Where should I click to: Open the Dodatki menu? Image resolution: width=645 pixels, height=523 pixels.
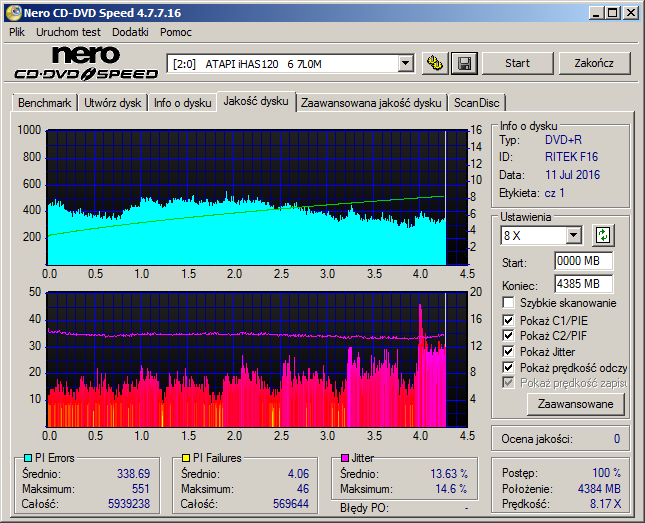pos(130,32)
